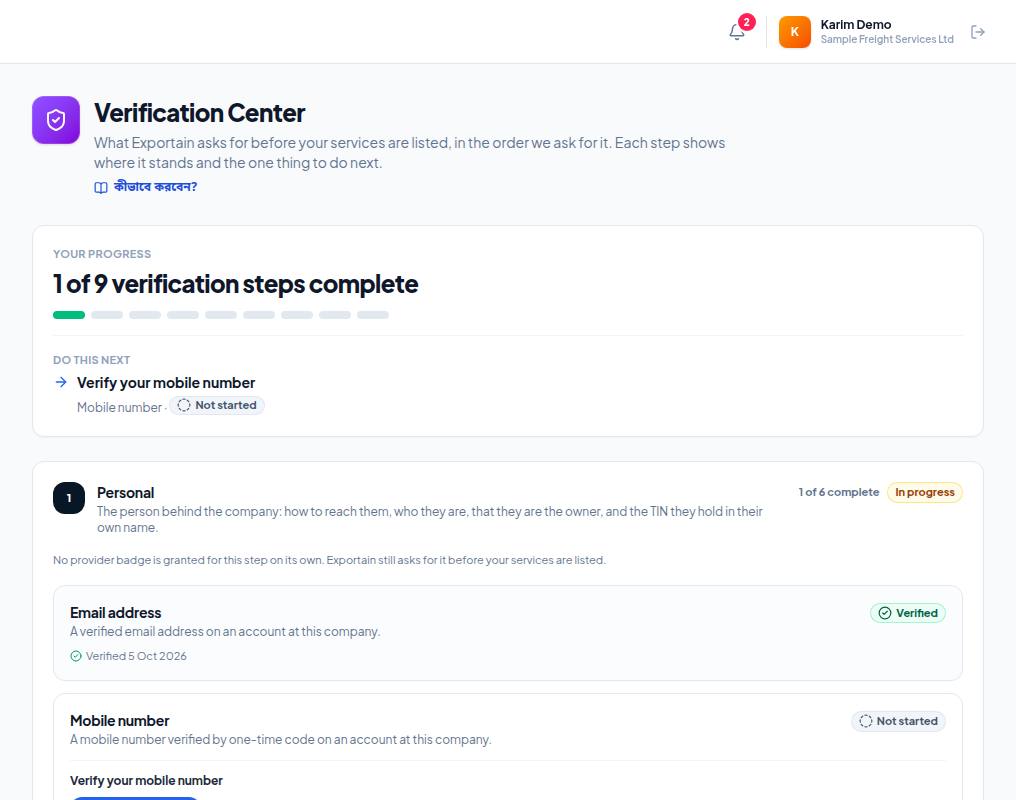This screenshot has height=800, width=1016.
Task: Open the notifications bell
Action: pos(737,32)
